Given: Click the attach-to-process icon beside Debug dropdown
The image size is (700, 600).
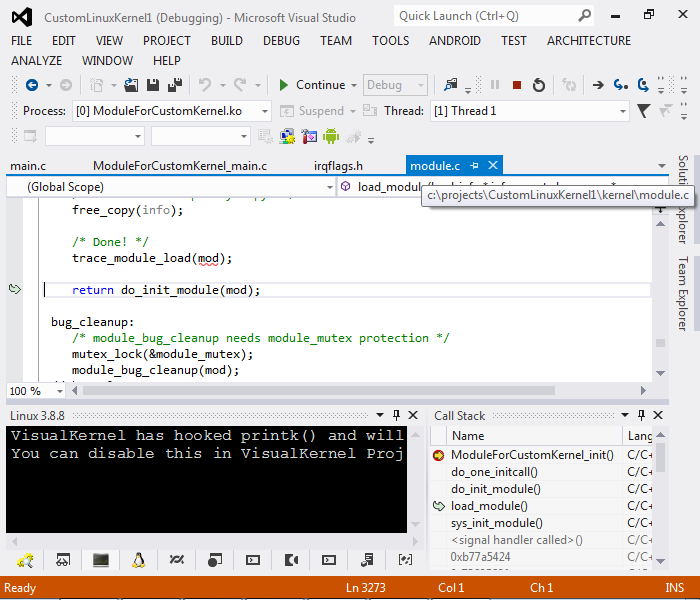Looking at the screenshot, I should [x=450, y=85].
